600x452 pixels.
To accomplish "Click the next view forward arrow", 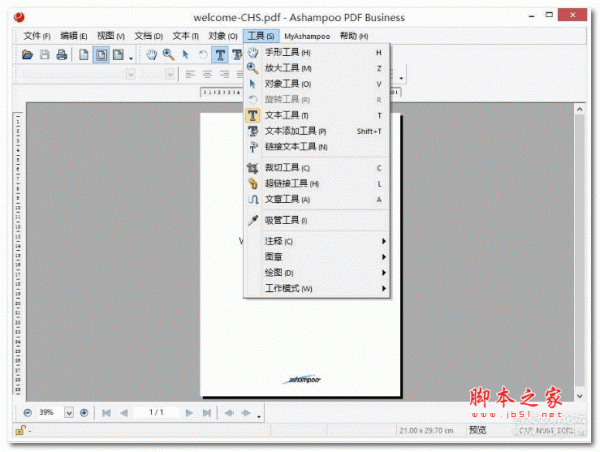I will (x=246, y=413).
